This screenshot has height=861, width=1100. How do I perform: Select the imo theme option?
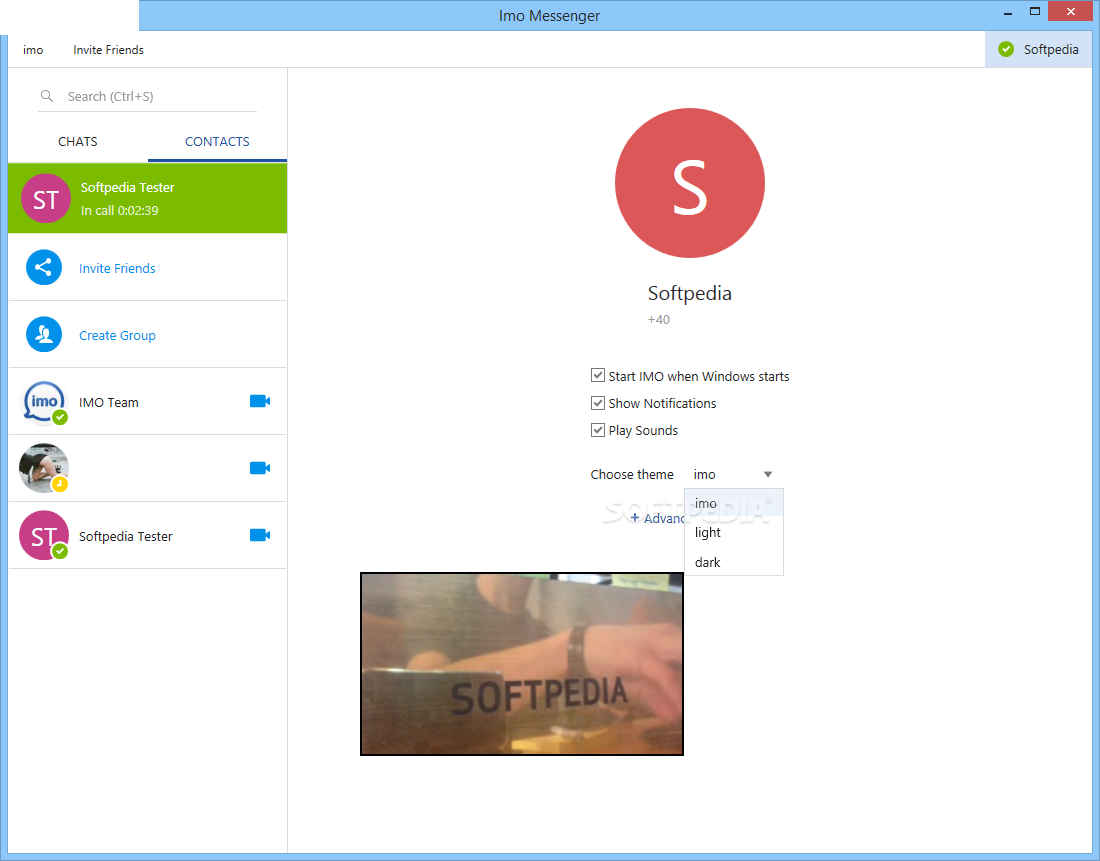point(734,503)
